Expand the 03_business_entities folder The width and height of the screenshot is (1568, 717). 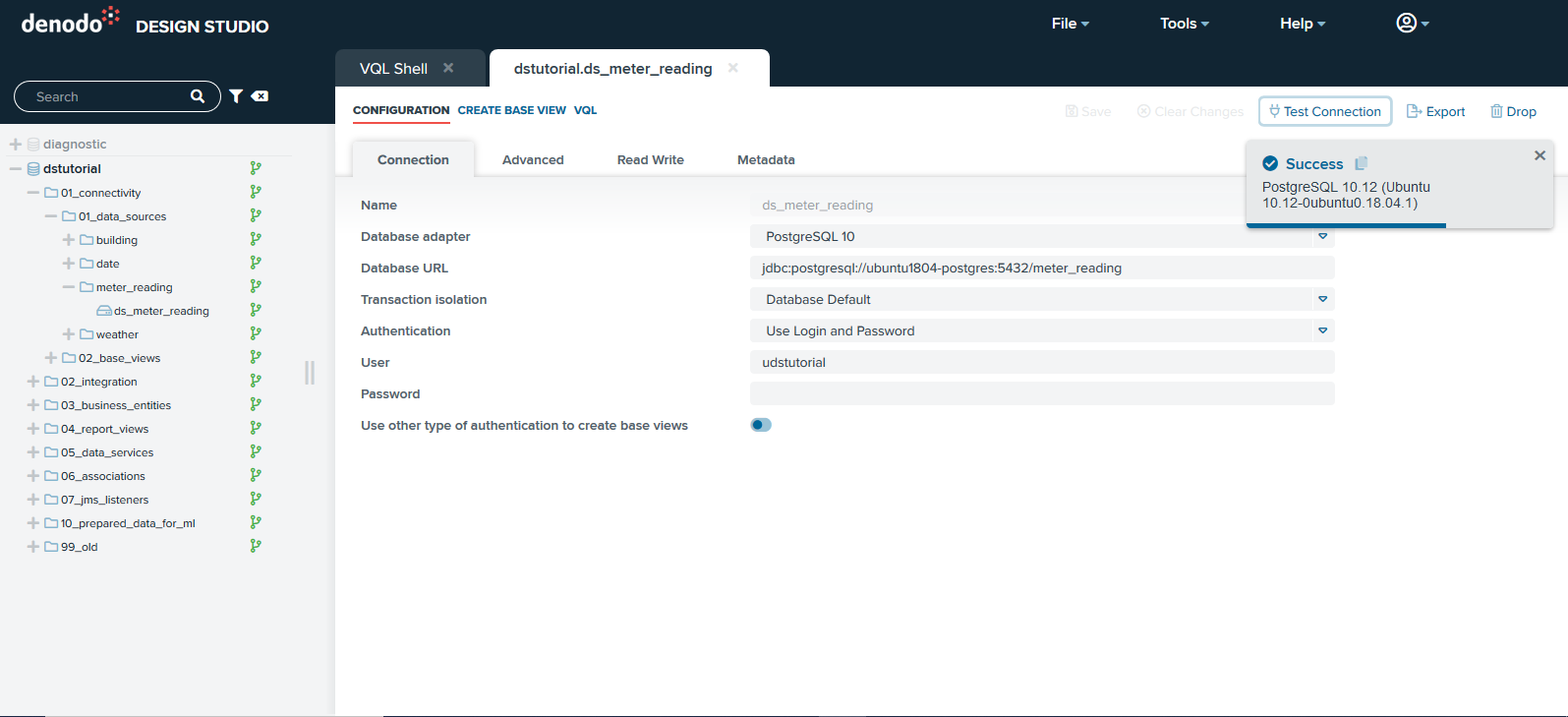click(x=33, y=405)
